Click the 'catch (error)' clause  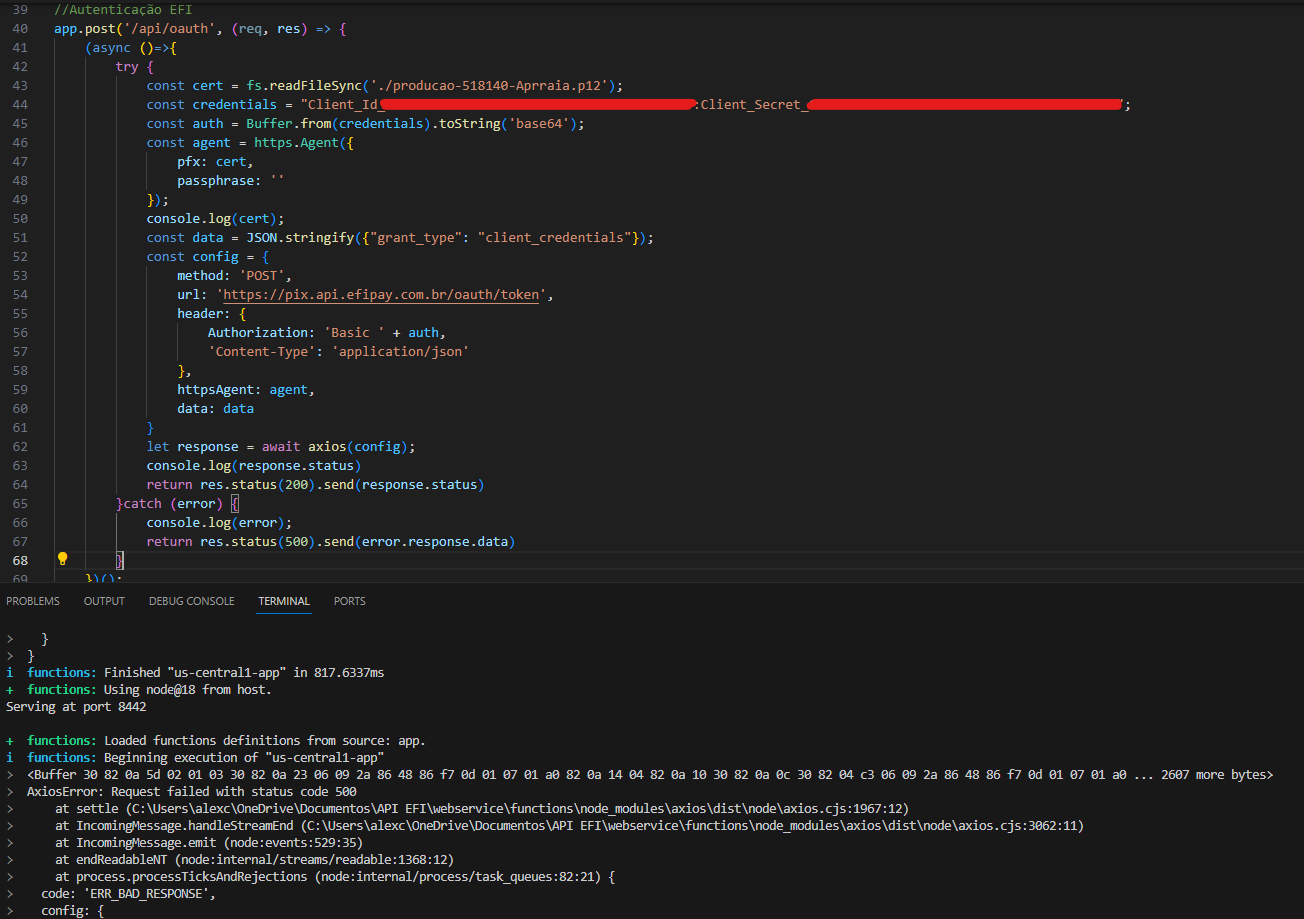coord(173,504)
